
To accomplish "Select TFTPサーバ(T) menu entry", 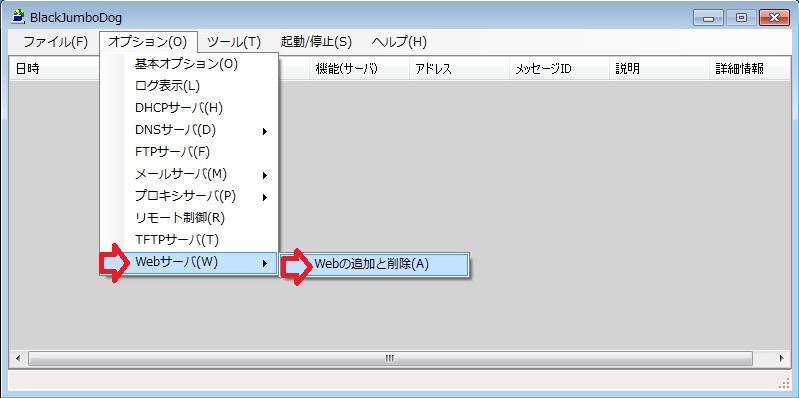I will tap(189, 240).
